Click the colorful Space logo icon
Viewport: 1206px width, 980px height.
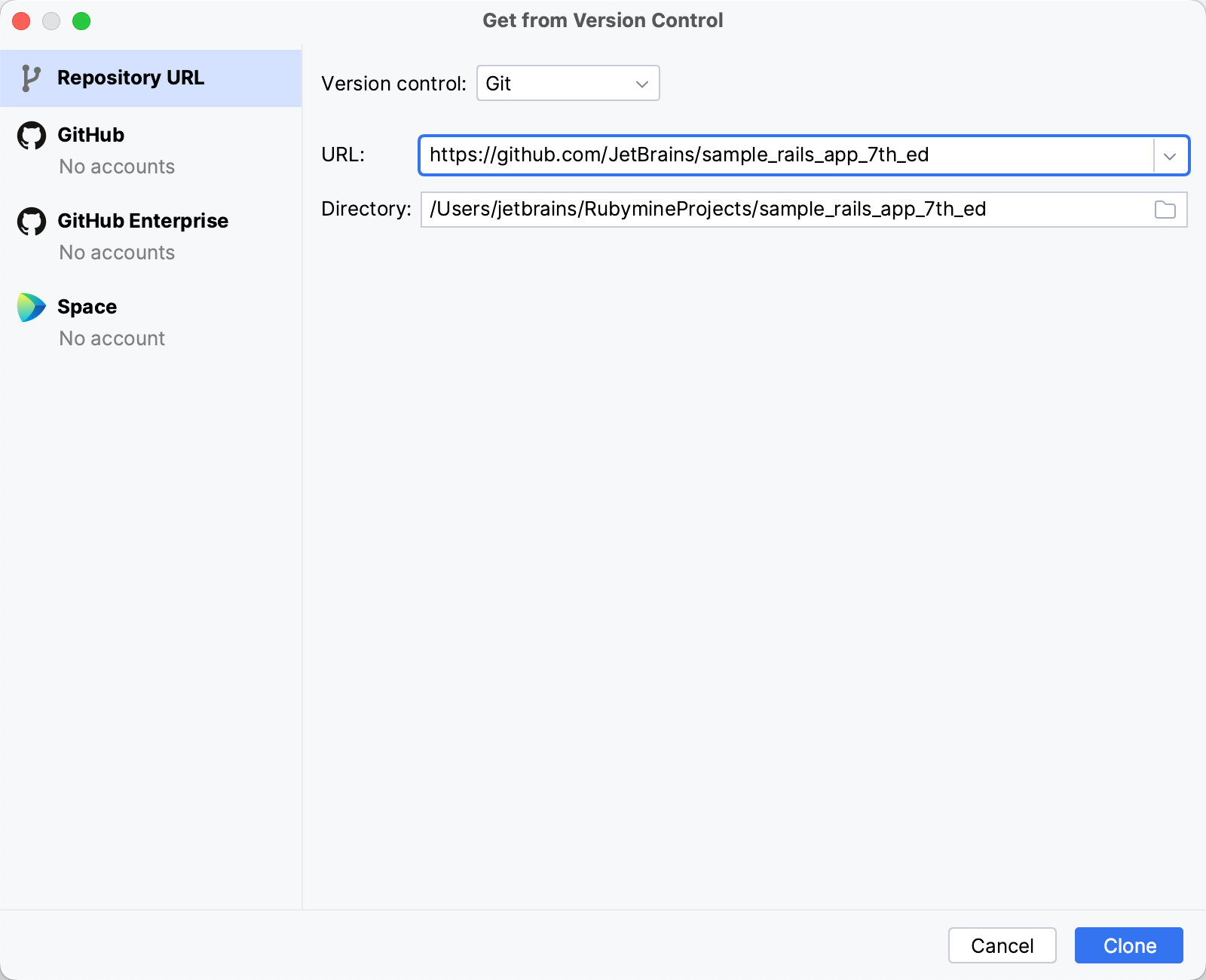tap(30, 306)
